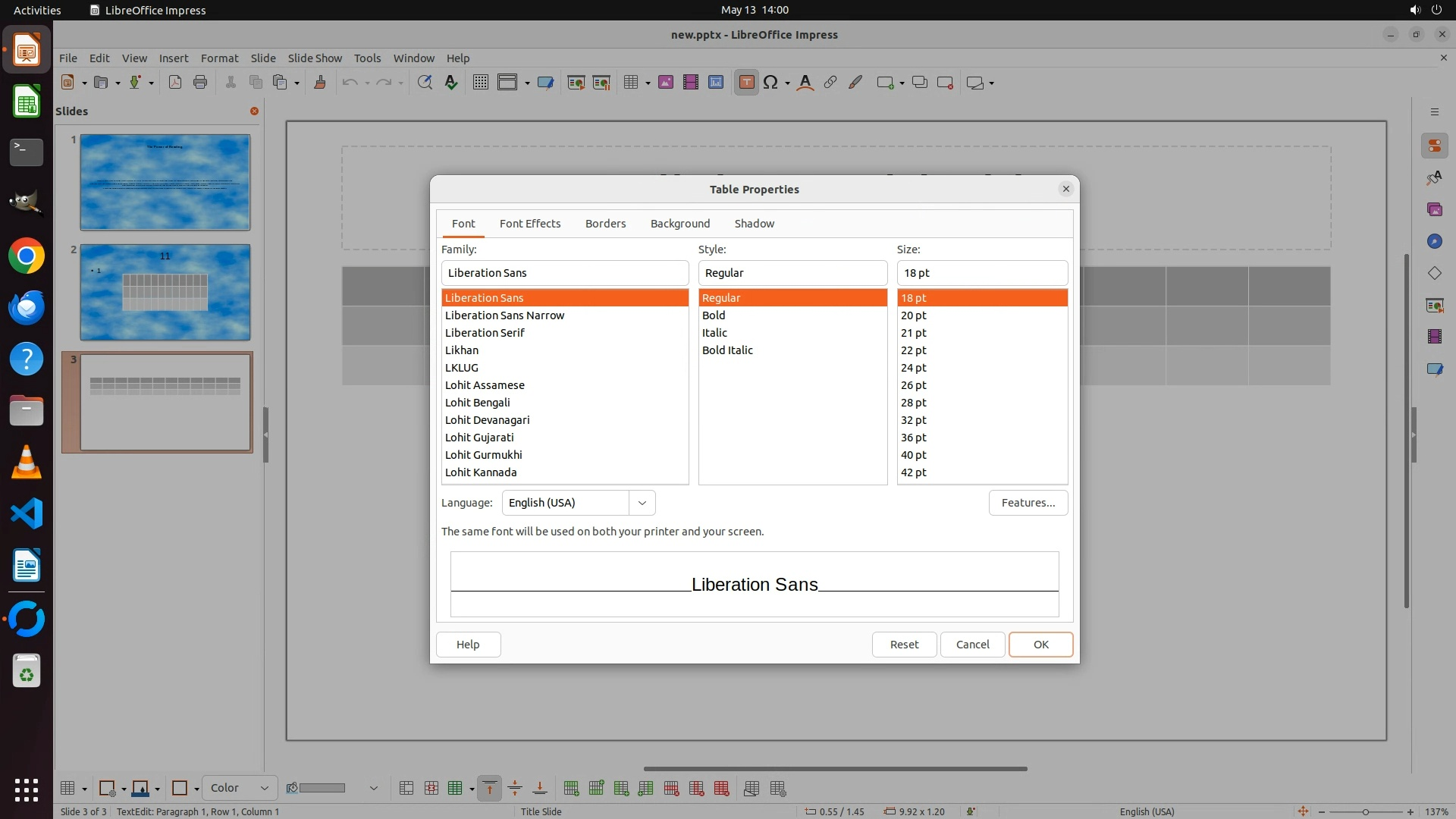Toggle Display Grid in toolbar

coord(481,83)
